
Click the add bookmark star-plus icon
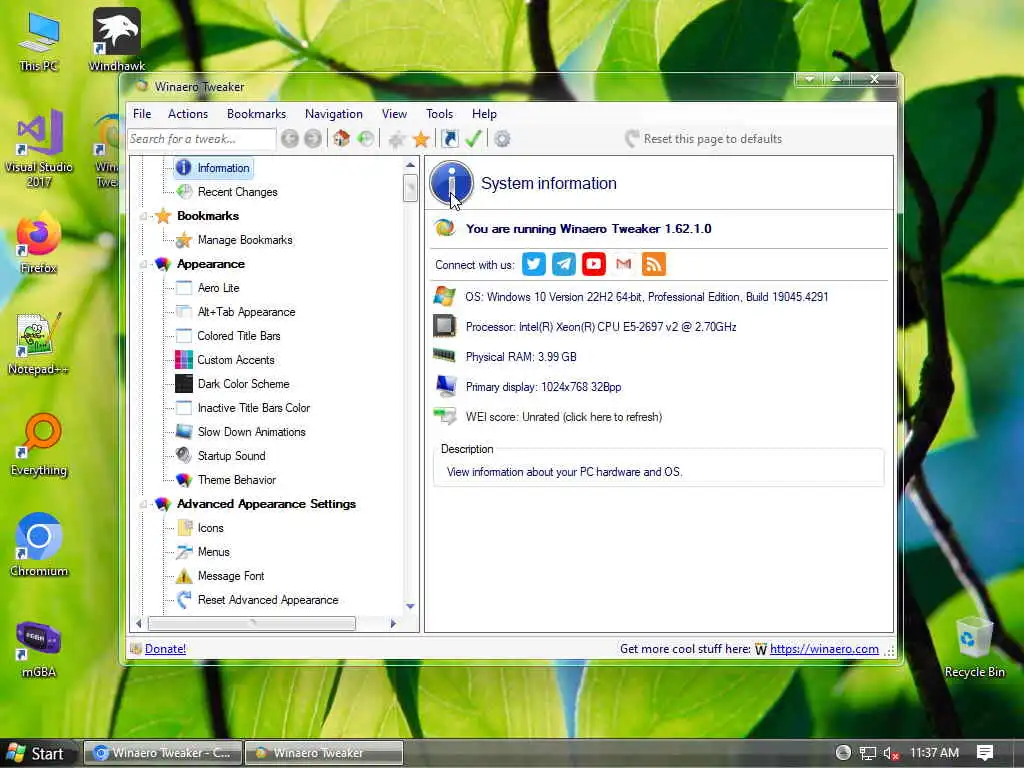[x=396, y=138]
